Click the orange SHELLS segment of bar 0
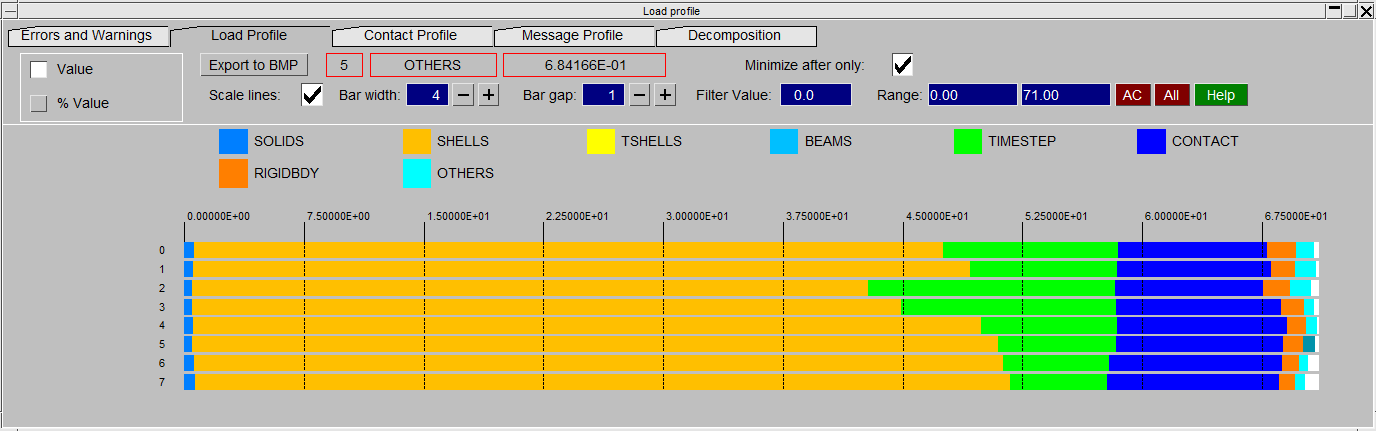Viewport: 1376px width, 431px height. coord(568,250)
